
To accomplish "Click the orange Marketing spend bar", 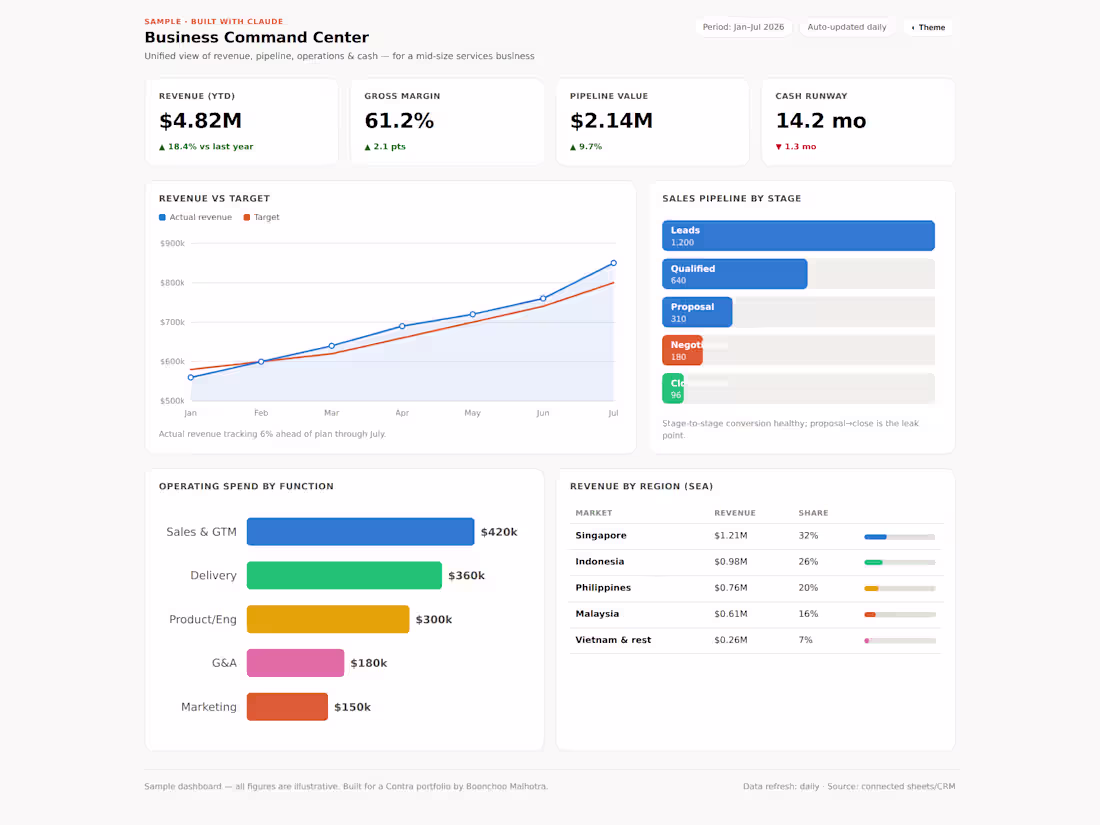I will point(288,707).
